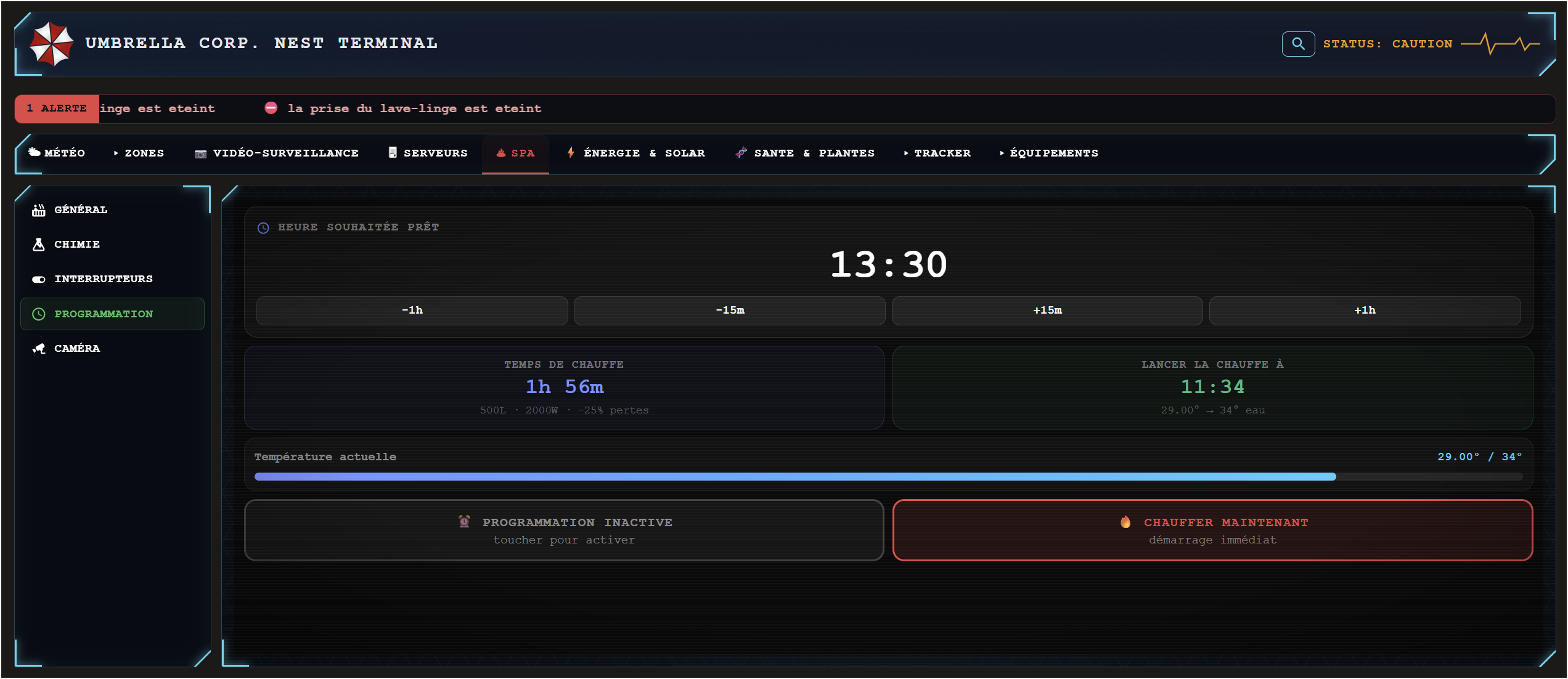This screenshot has height=679, width=1568.
Task: Start heating with Chauffer maintenant
Action: pos(1212,531)
